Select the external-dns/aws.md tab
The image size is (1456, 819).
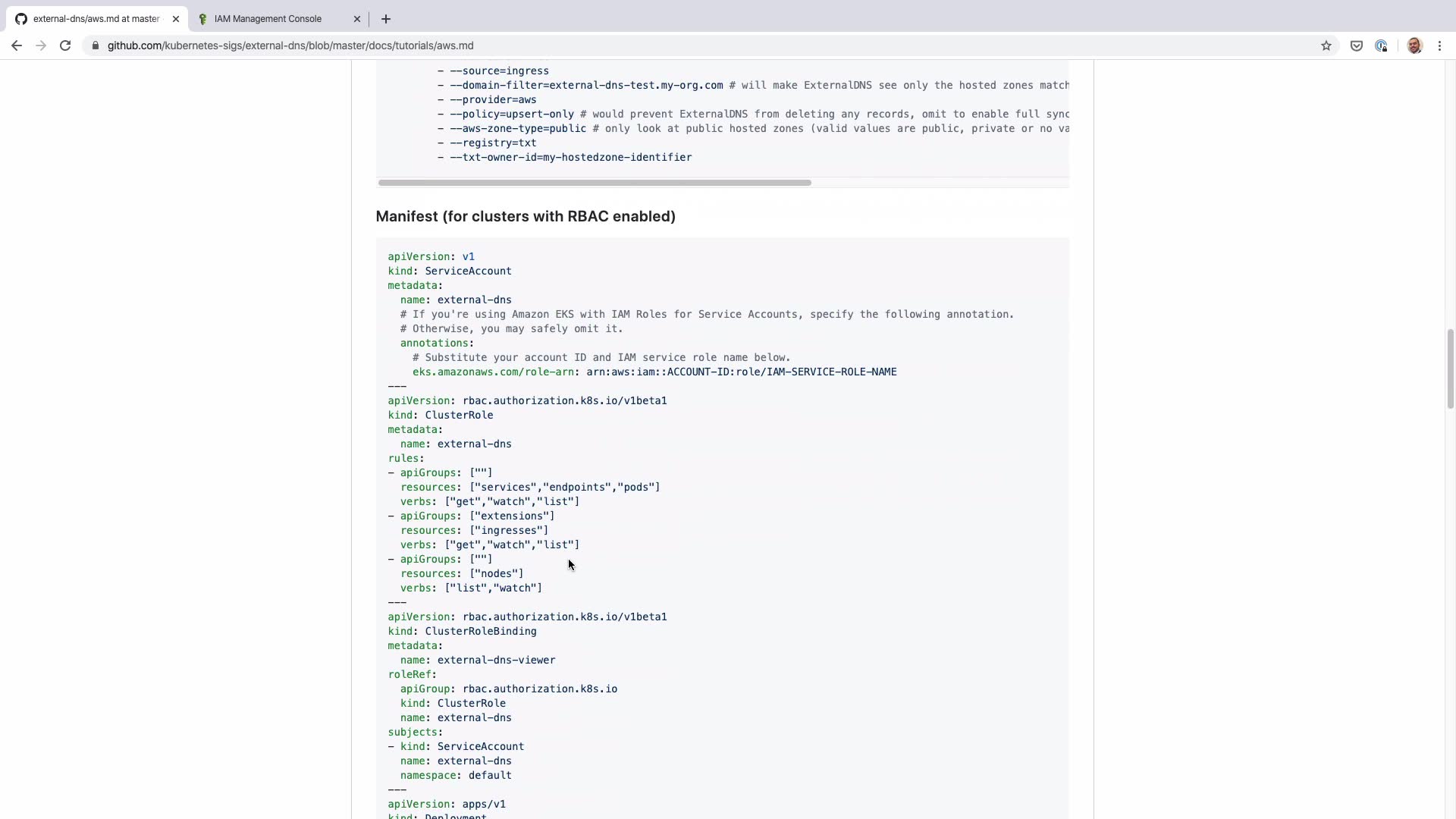tap(96, 19)
